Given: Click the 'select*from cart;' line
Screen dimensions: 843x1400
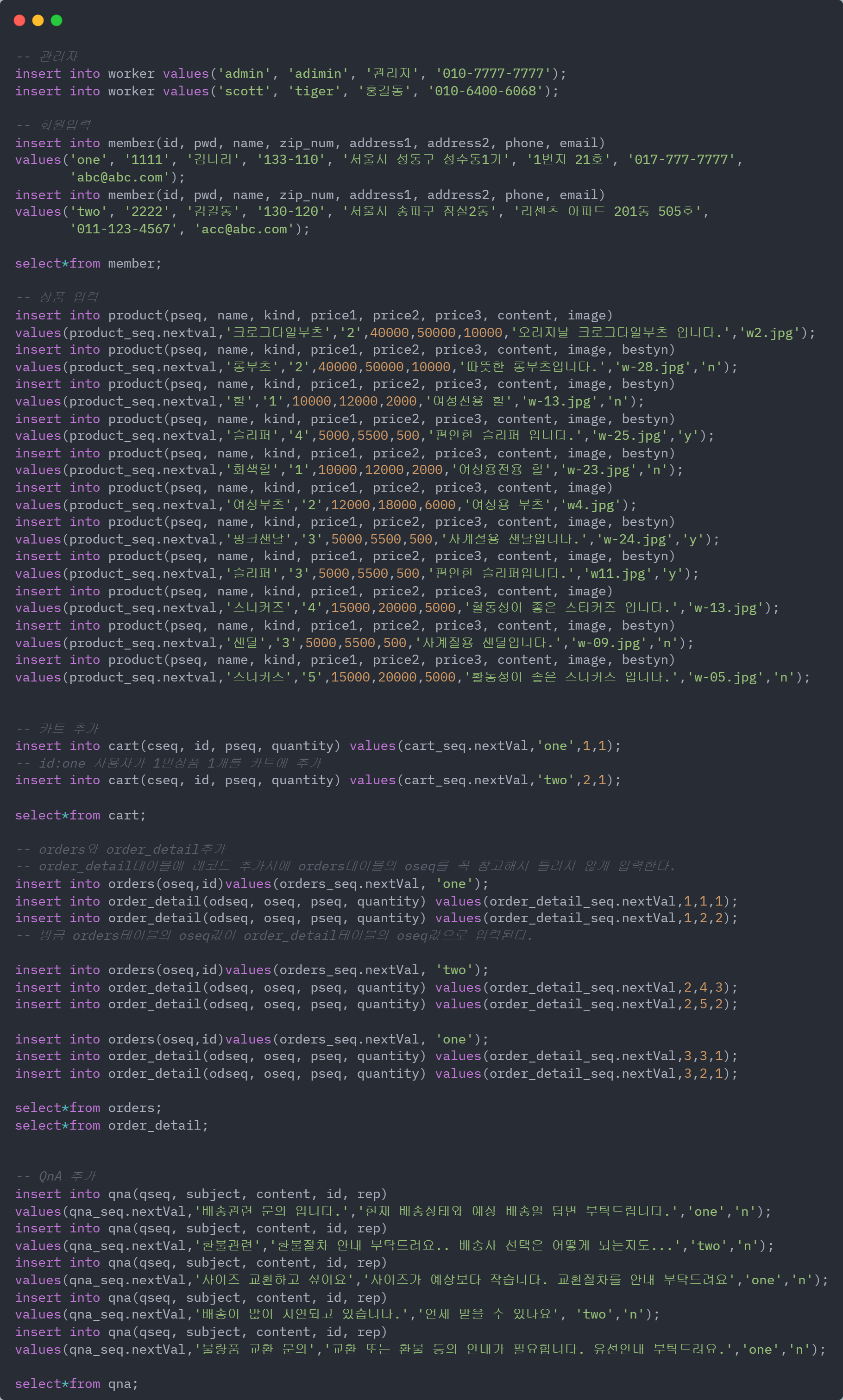Looking at the screenshot, I should pyautogui.click(x=81, y=815).
